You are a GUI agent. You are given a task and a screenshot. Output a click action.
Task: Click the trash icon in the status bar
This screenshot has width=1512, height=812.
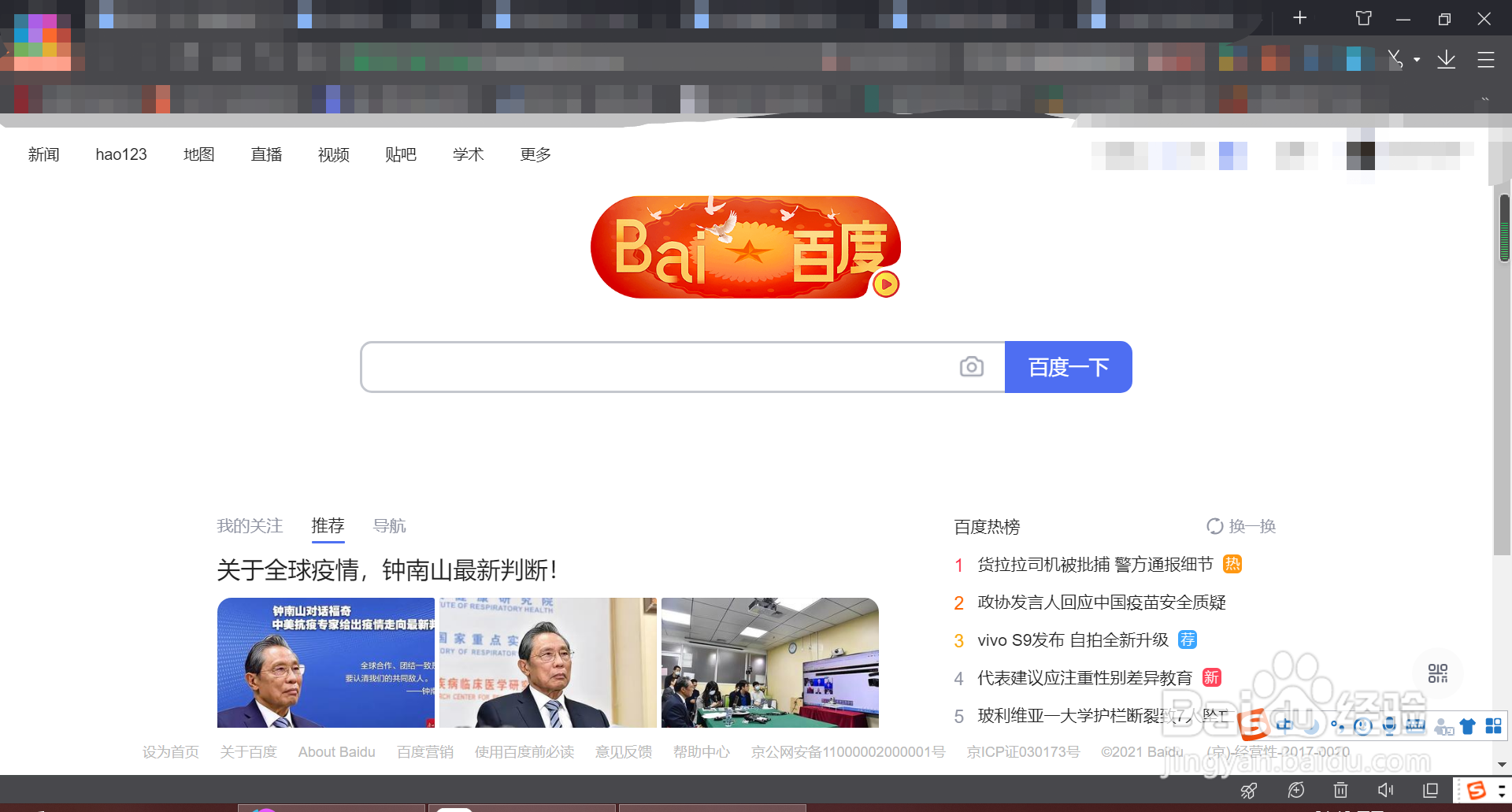coord(1340,790)
